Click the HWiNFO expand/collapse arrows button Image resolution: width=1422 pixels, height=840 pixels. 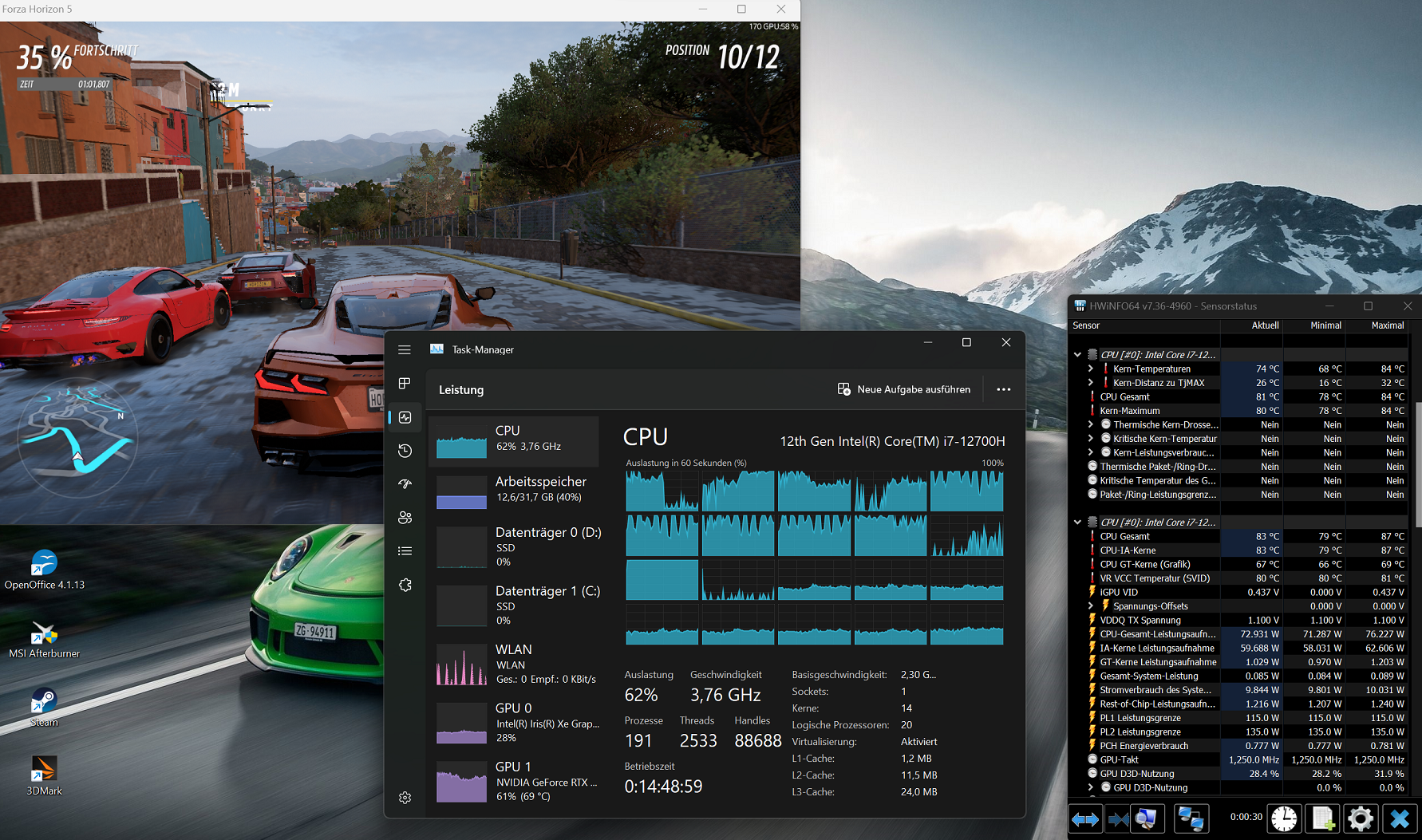[x=1085, y=819]
